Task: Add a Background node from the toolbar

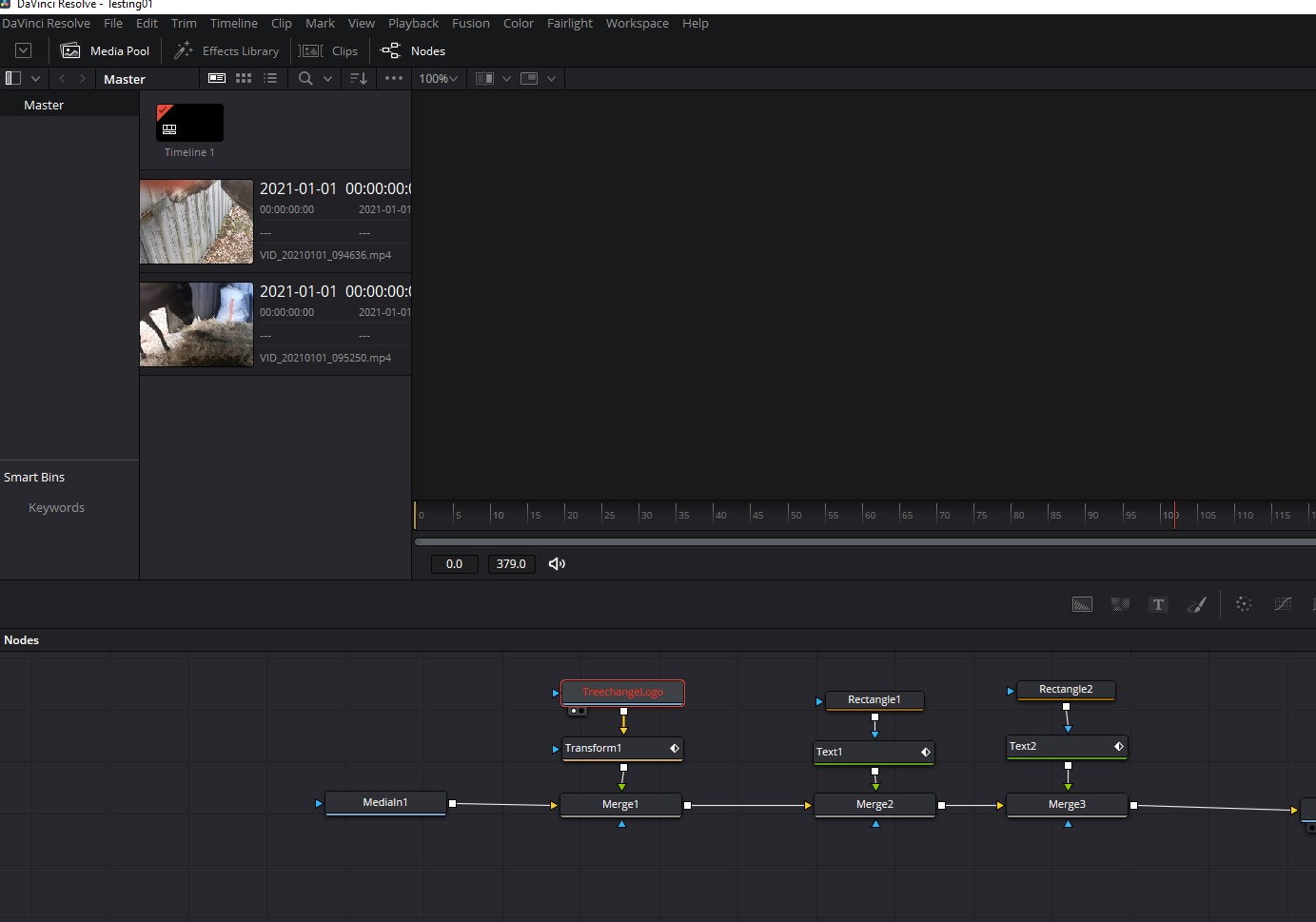Action: click(x=1082, y=604)
